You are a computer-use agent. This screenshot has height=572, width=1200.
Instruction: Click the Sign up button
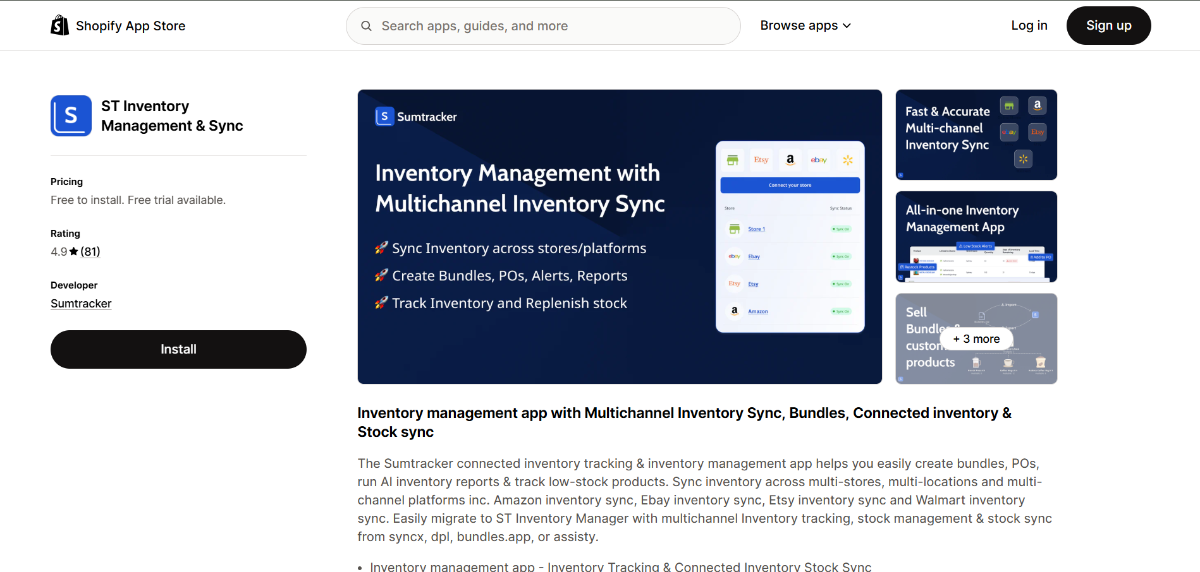1109,26
